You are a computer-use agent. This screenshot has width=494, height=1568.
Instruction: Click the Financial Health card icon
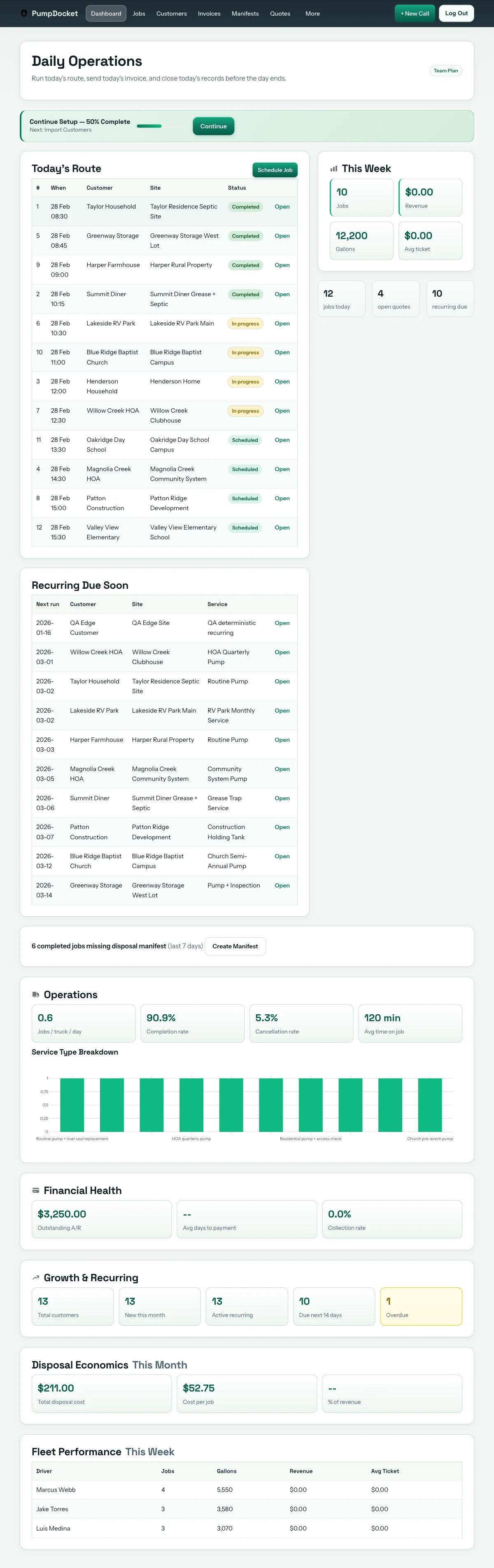pos(35,1190)
